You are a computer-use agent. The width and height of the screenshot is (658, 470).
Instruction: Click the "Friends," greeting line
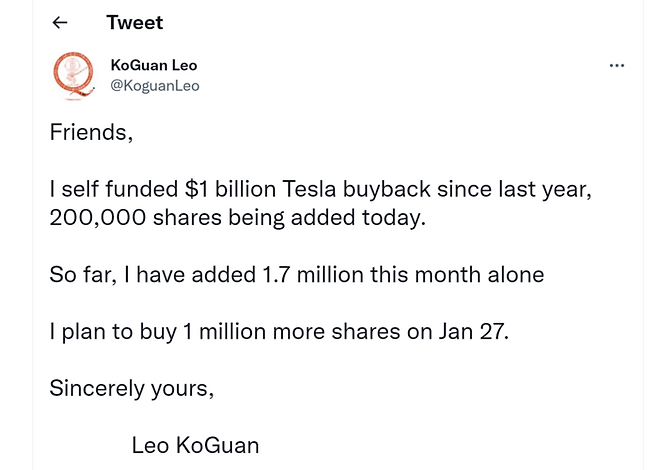point(90,133)
